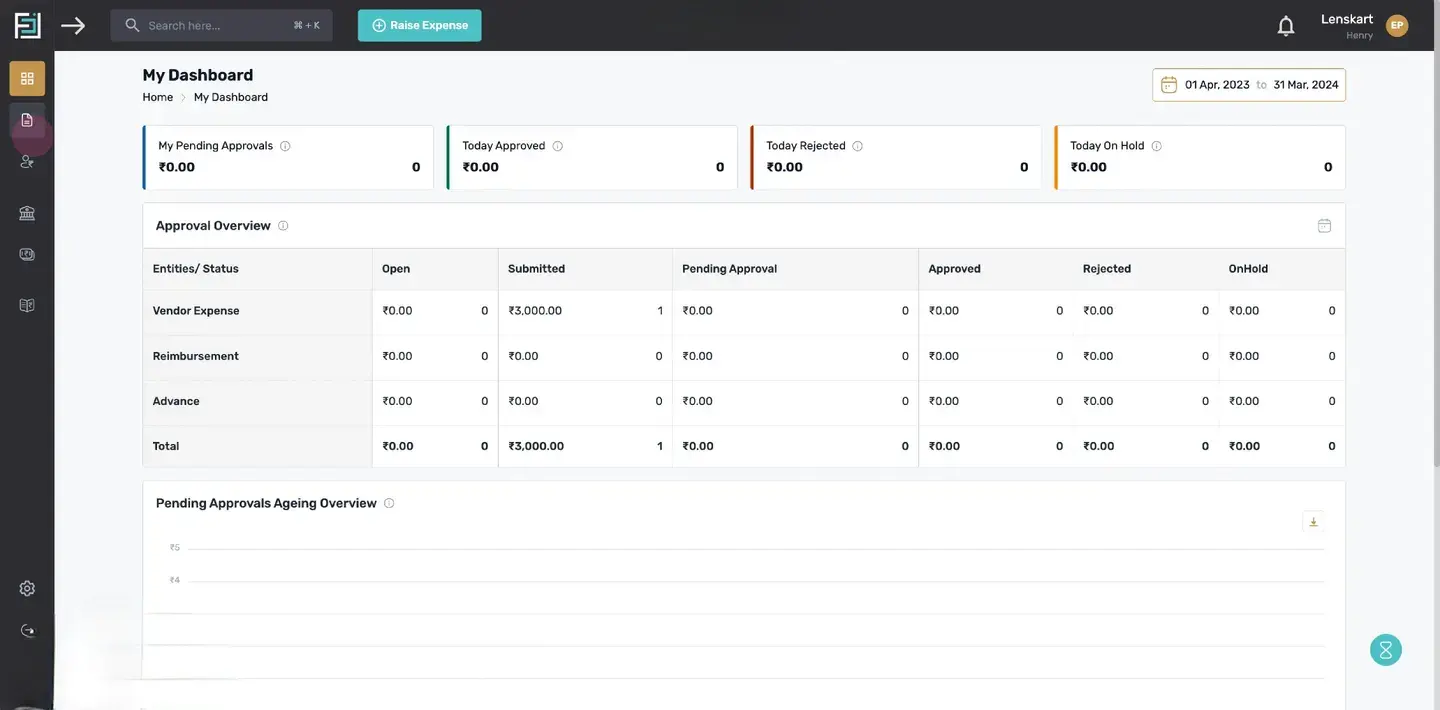Open the settings gear in sidebar
Screen dimensions: 1440x710
pyautogui.click(x=27, y=588)
